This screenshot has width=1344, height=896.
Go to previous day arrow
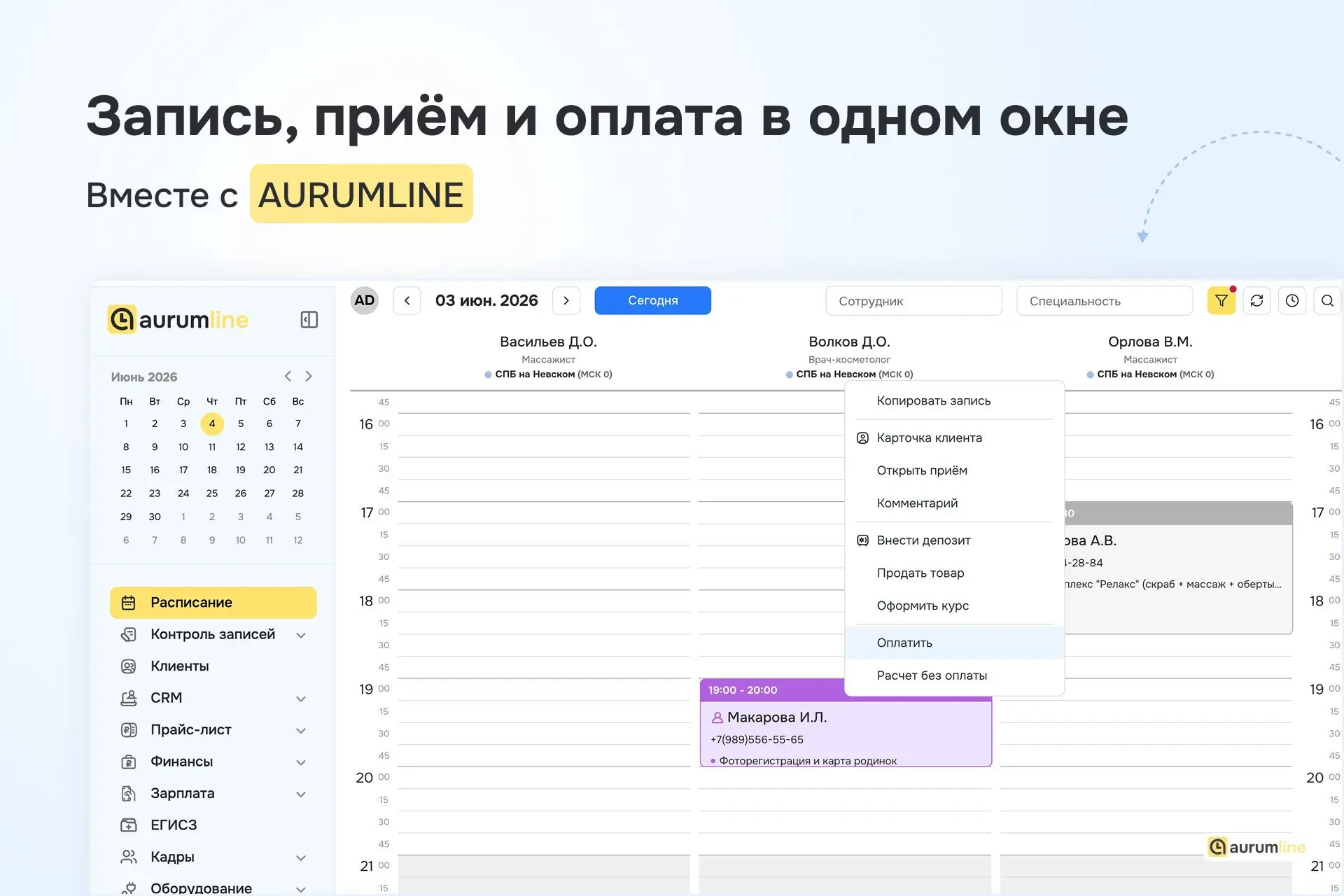click(x=407, y=300)
